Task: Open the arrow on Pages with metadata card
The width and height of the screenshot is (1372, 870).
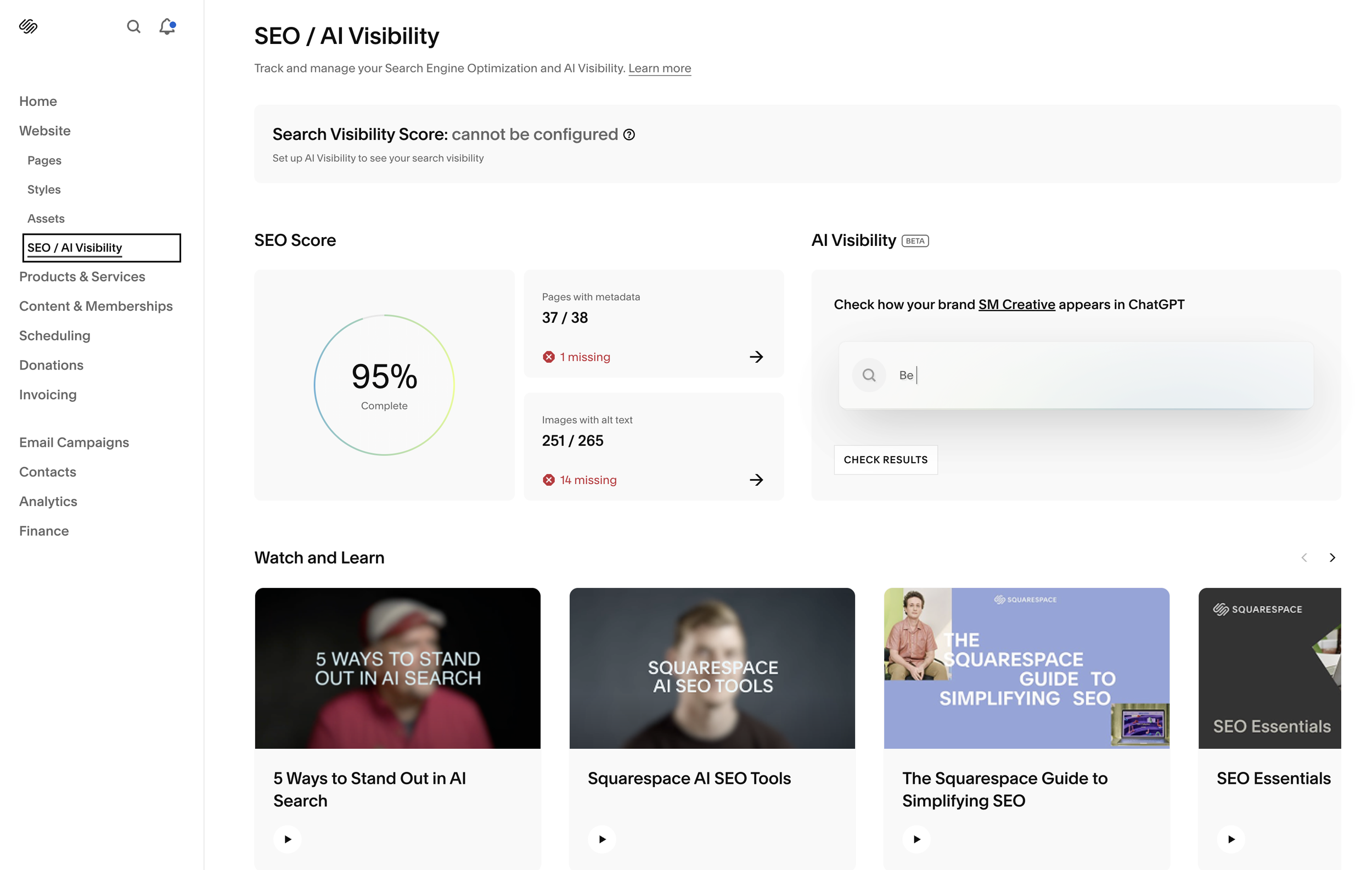Action: pos(756,357)
